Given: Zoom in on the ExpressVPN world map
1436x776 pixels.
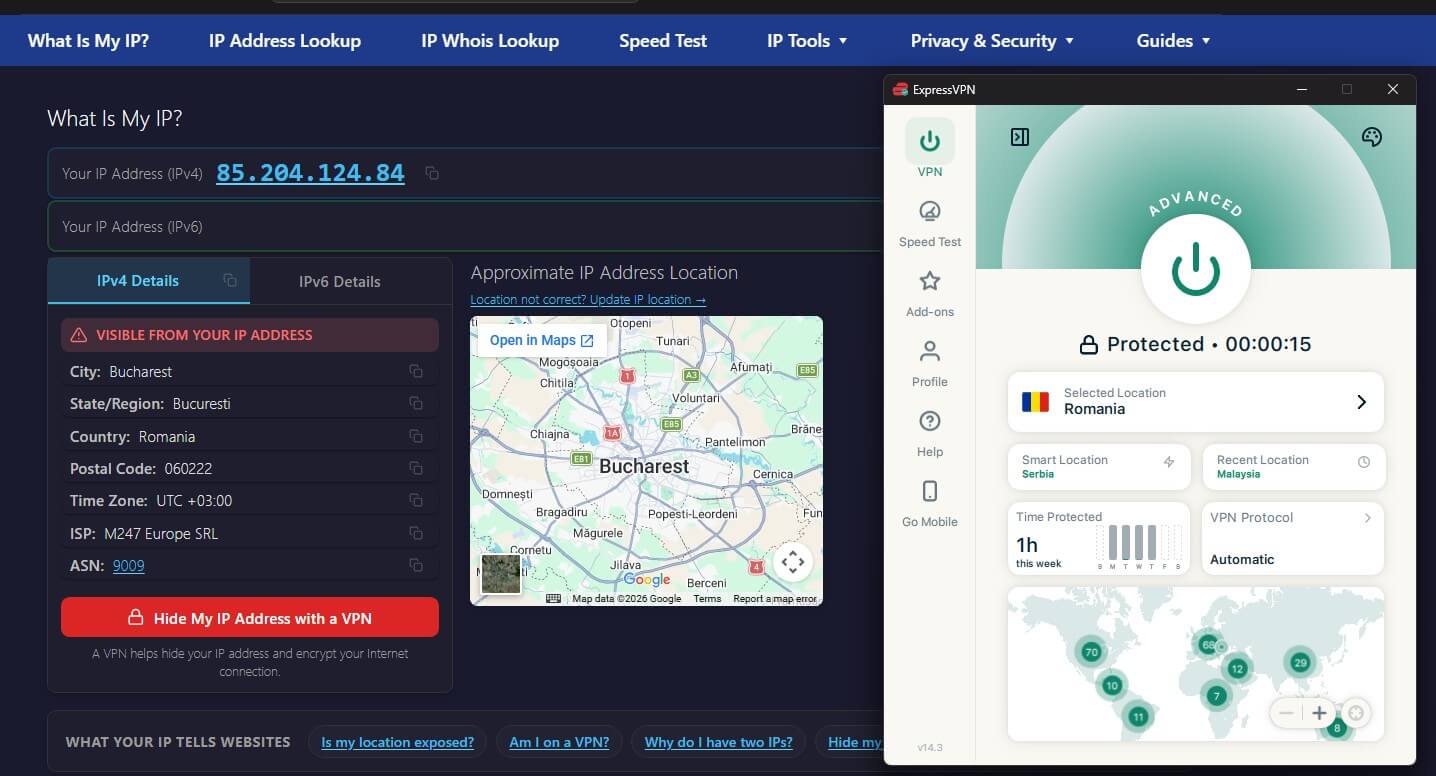Looking at the screenshot, I should (x=1319, y=713).
